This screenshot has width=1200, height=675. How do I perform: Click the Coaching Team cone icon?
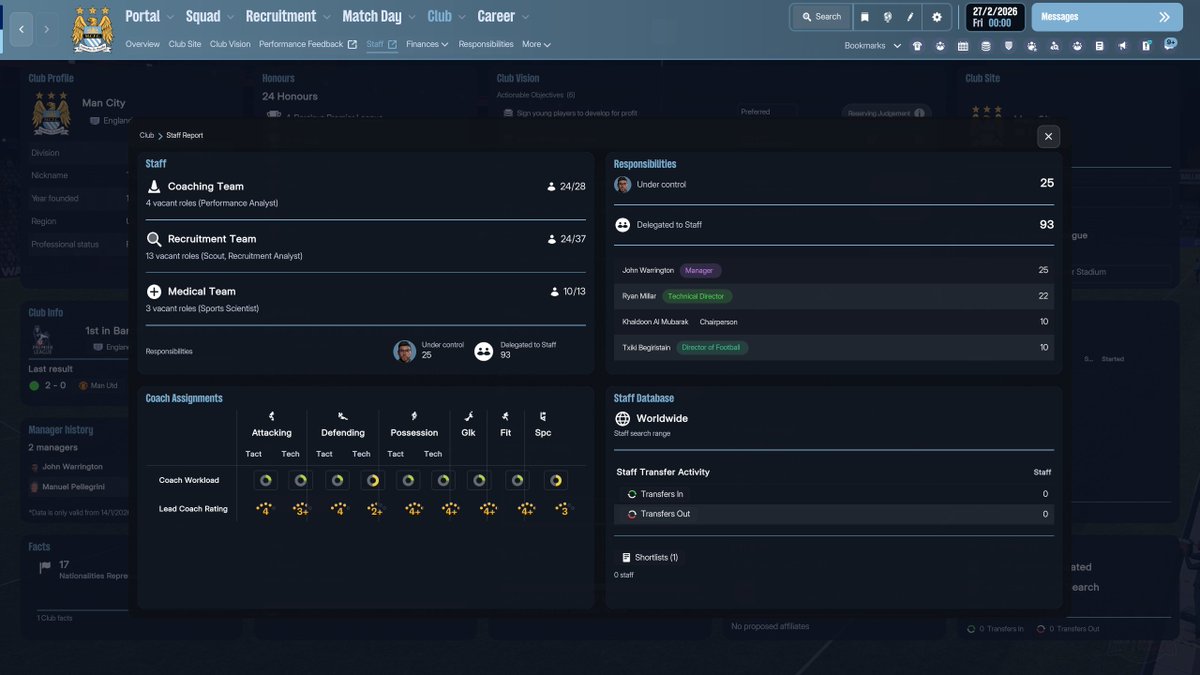[154, 186]
